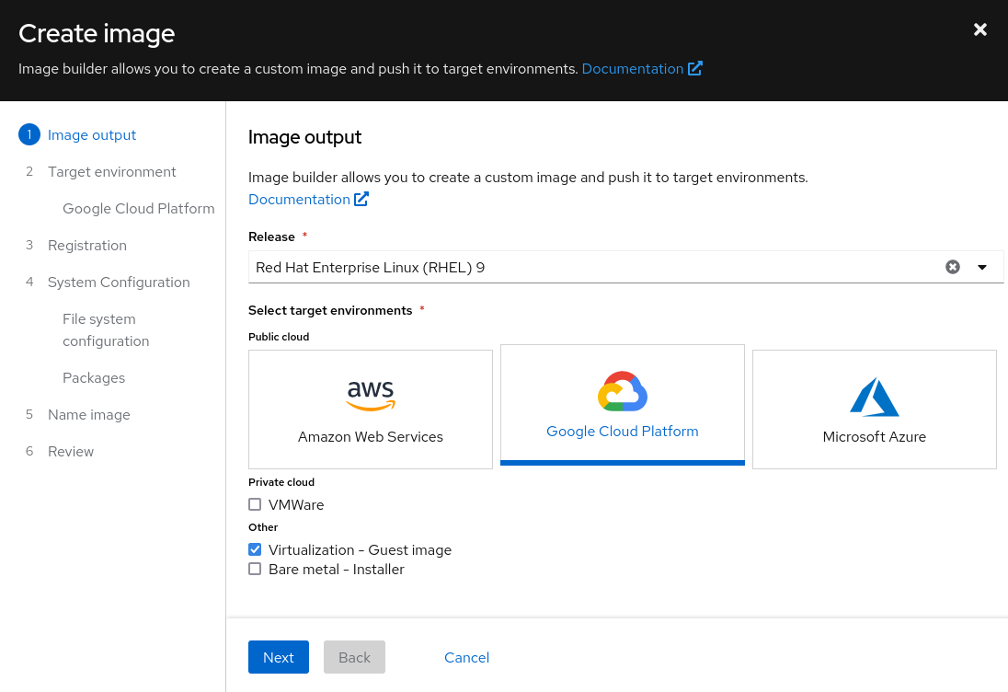Close the Create image dialog
This screenshot has height=692, width=1008.
coord(980,30)
